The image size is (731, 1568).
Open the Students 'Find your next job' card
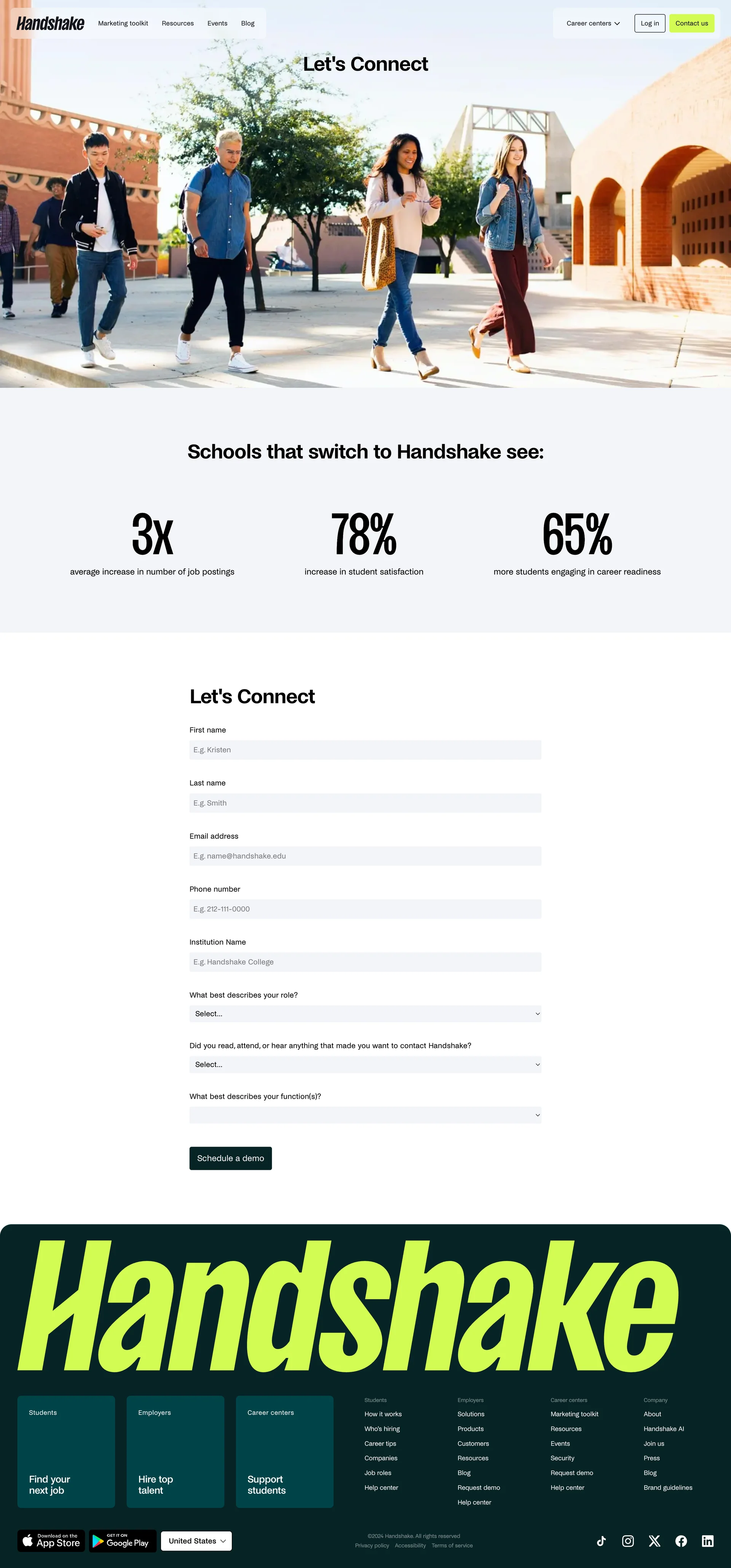click(66, 1451)
